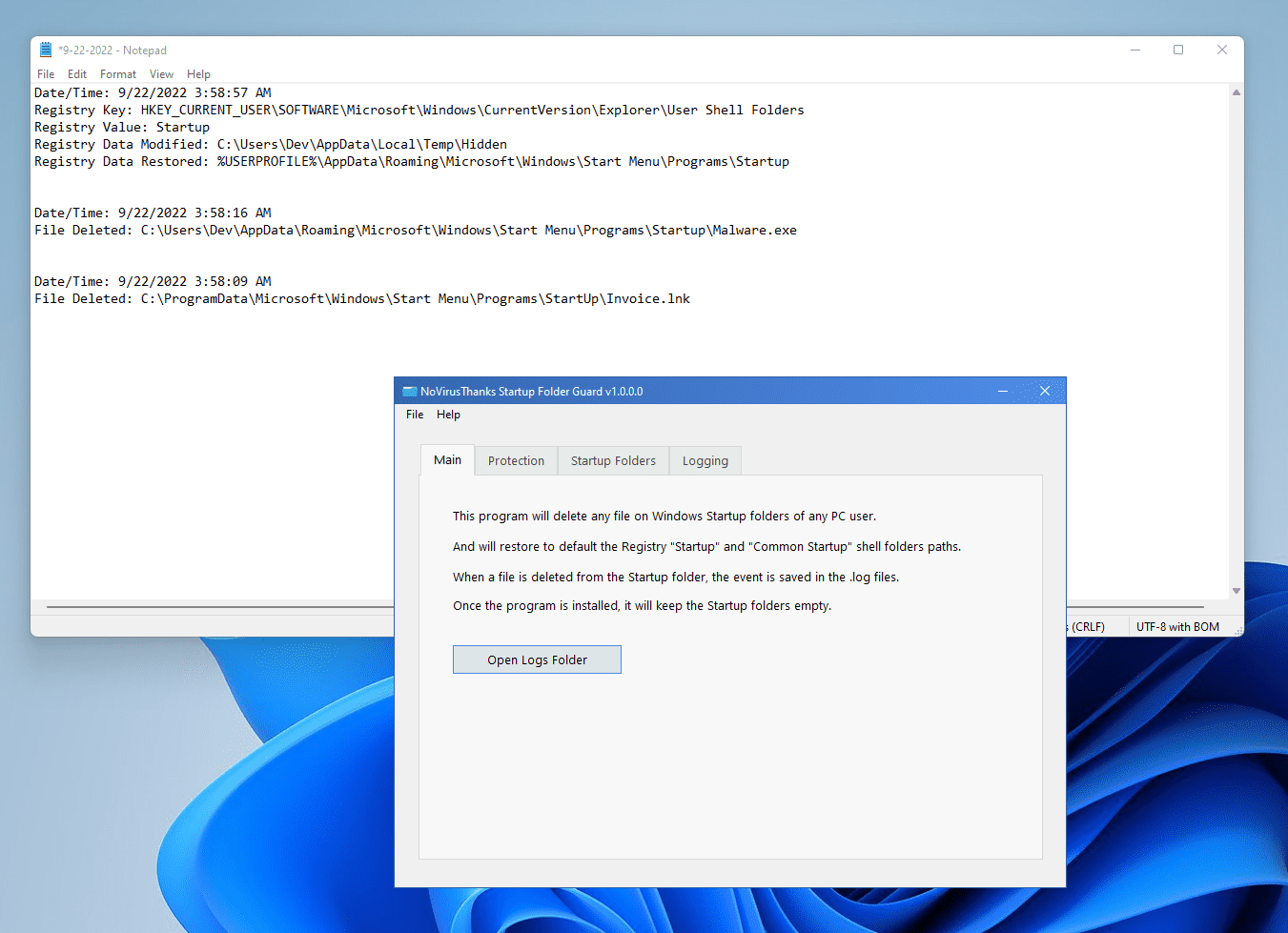
Task: Open the Logging tab
Action: (x=705, y=460)
